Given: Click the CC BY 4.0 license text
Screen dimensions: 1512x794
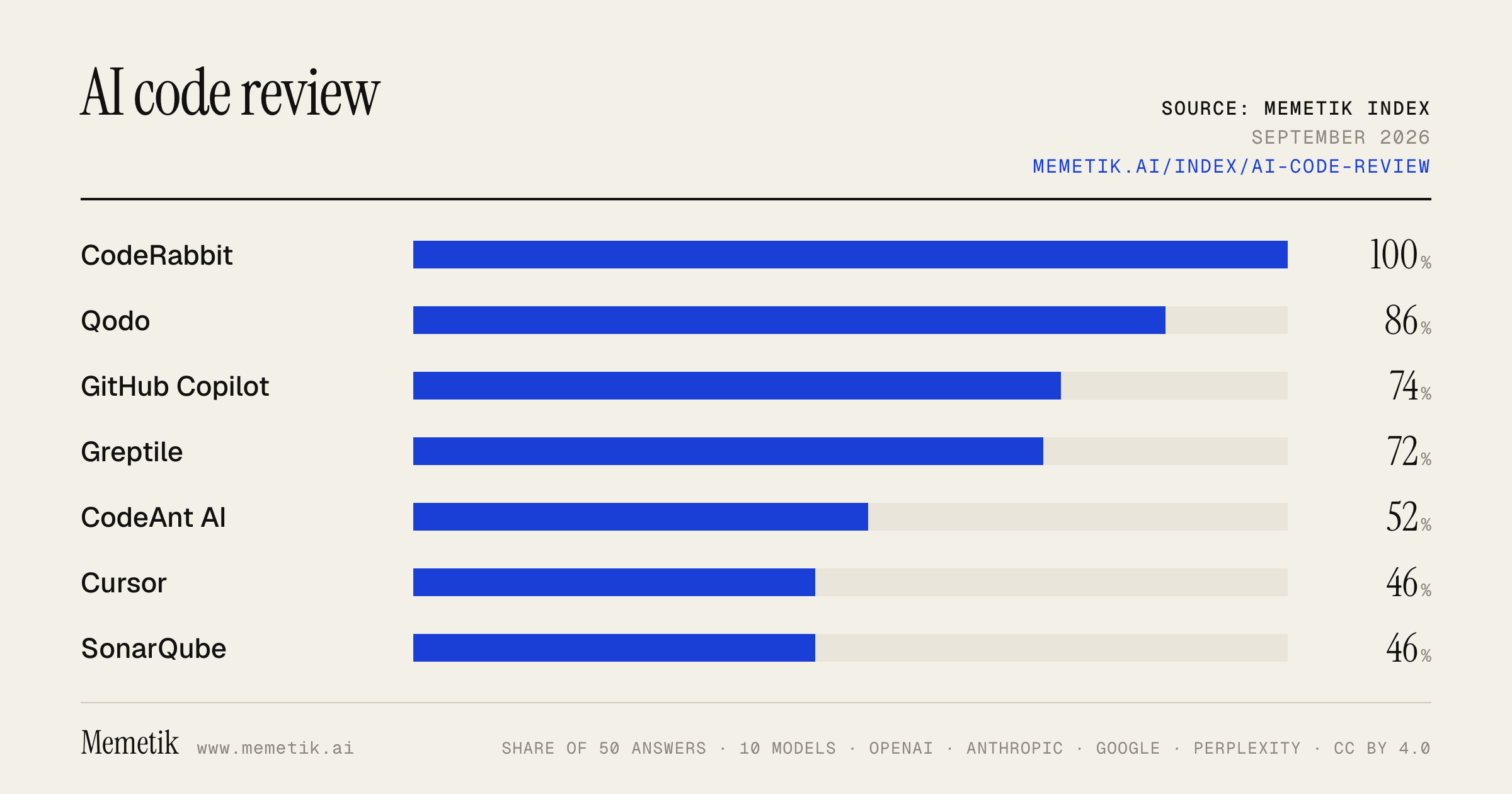Looking at the screenshot, I should pyautogui.click(x=1382, y=748).
